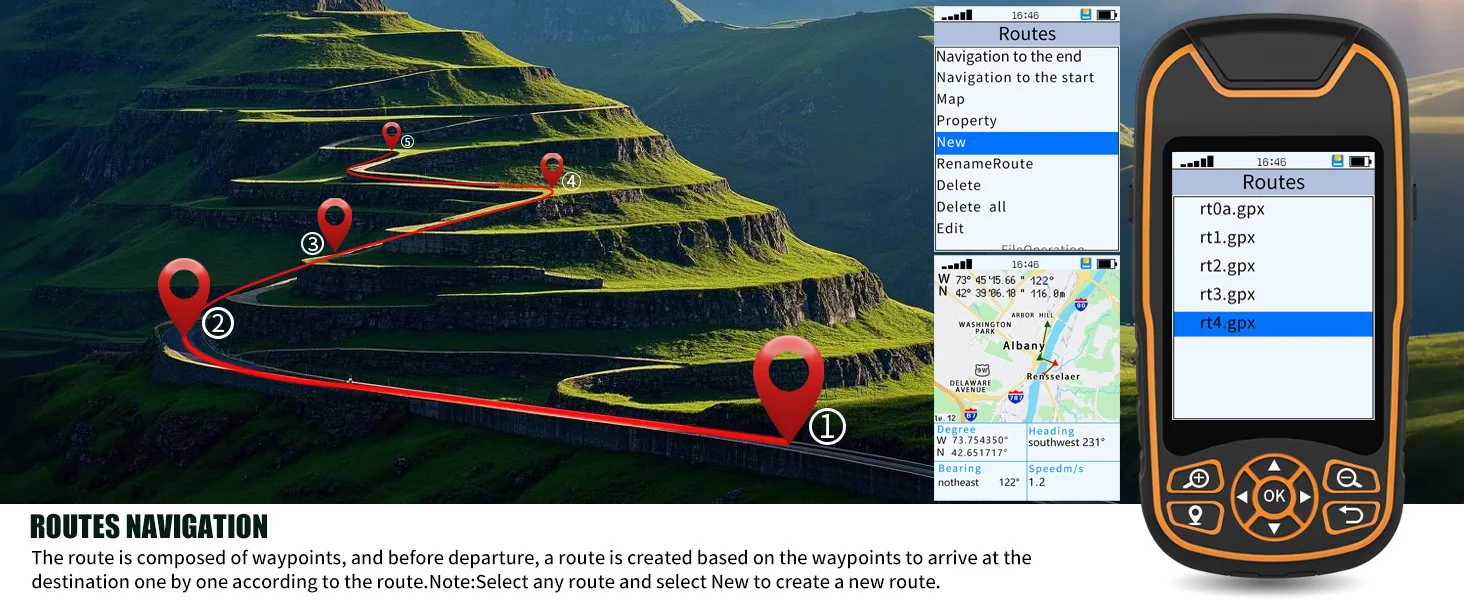This screenshot has width=1464, height=600.
Task: Click the Delaware Avenue label on the map
Action: click(970, 386)
